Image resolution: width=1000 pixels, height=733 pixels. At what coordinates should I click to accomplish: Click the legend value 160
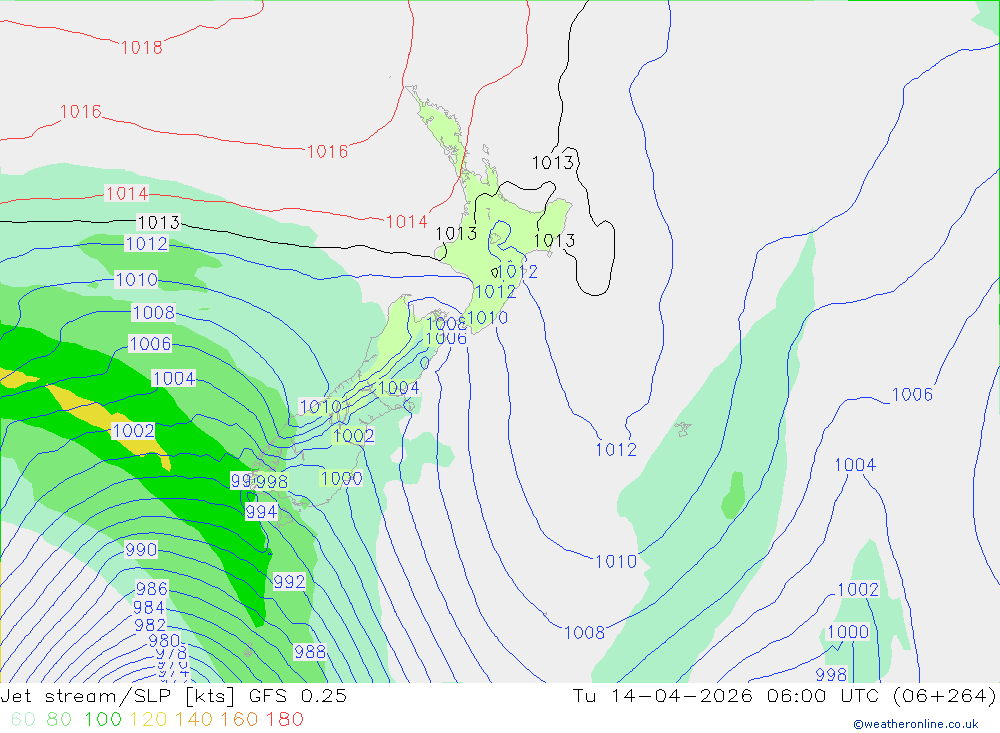[x=239, y=719]
